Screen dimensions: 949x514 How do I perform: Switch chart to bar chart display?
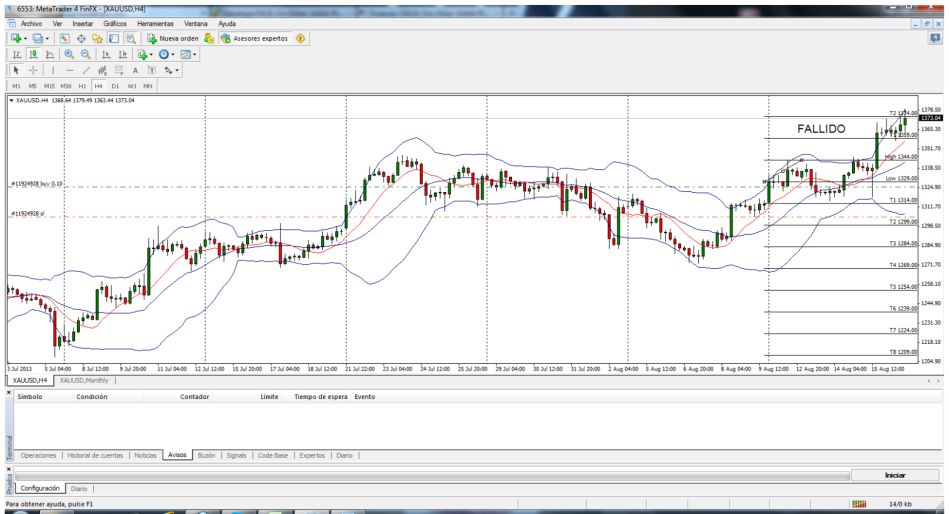pos(17,55)
